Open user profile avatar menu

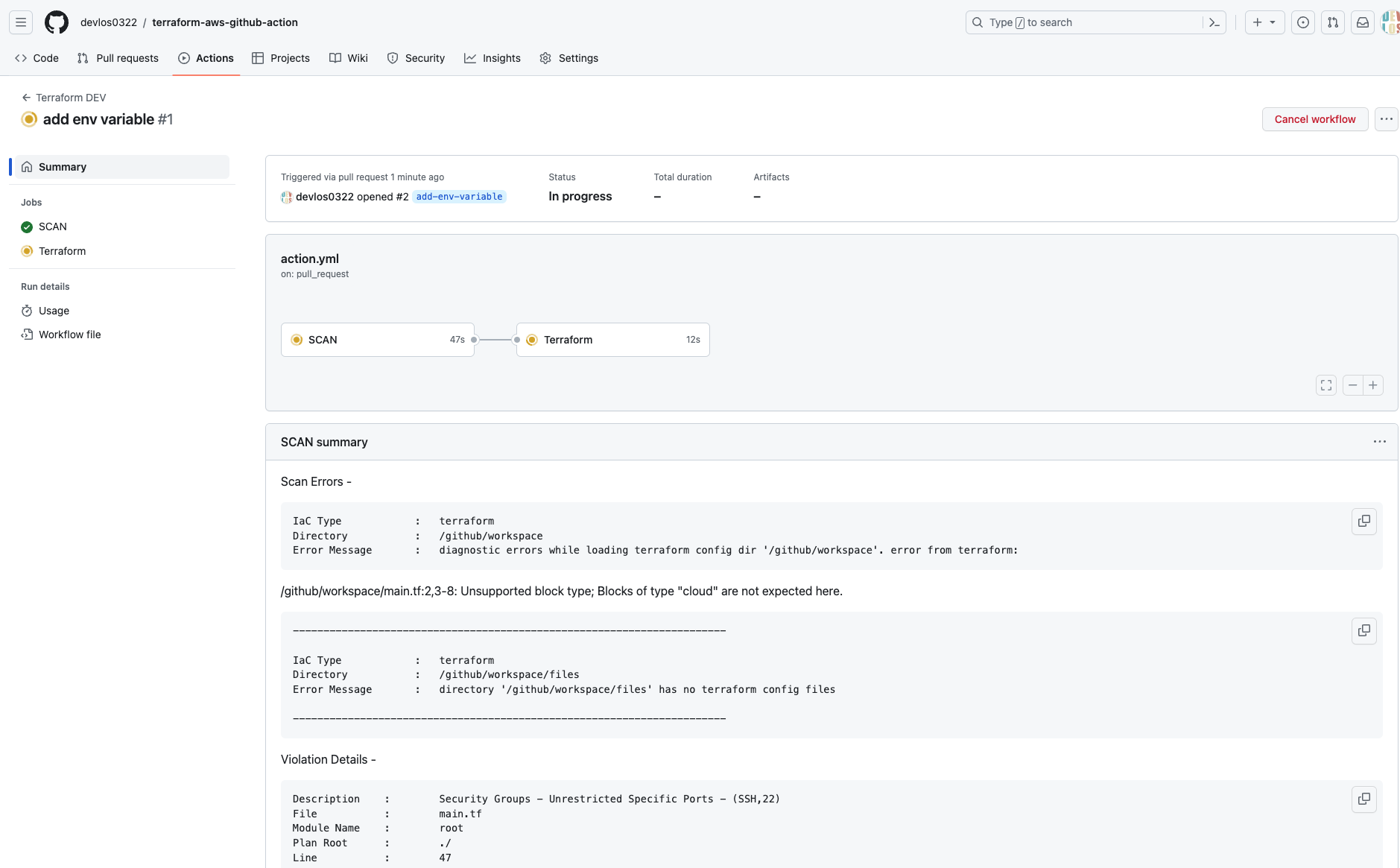1390,22
